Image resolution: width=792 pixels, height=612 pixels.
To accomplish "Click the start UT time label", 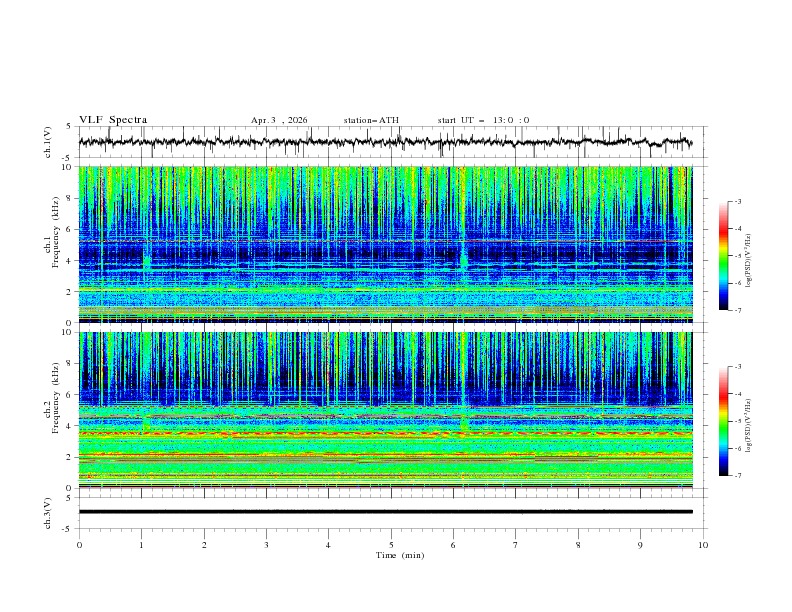I will pyautogui.click(x=483, y=120).
